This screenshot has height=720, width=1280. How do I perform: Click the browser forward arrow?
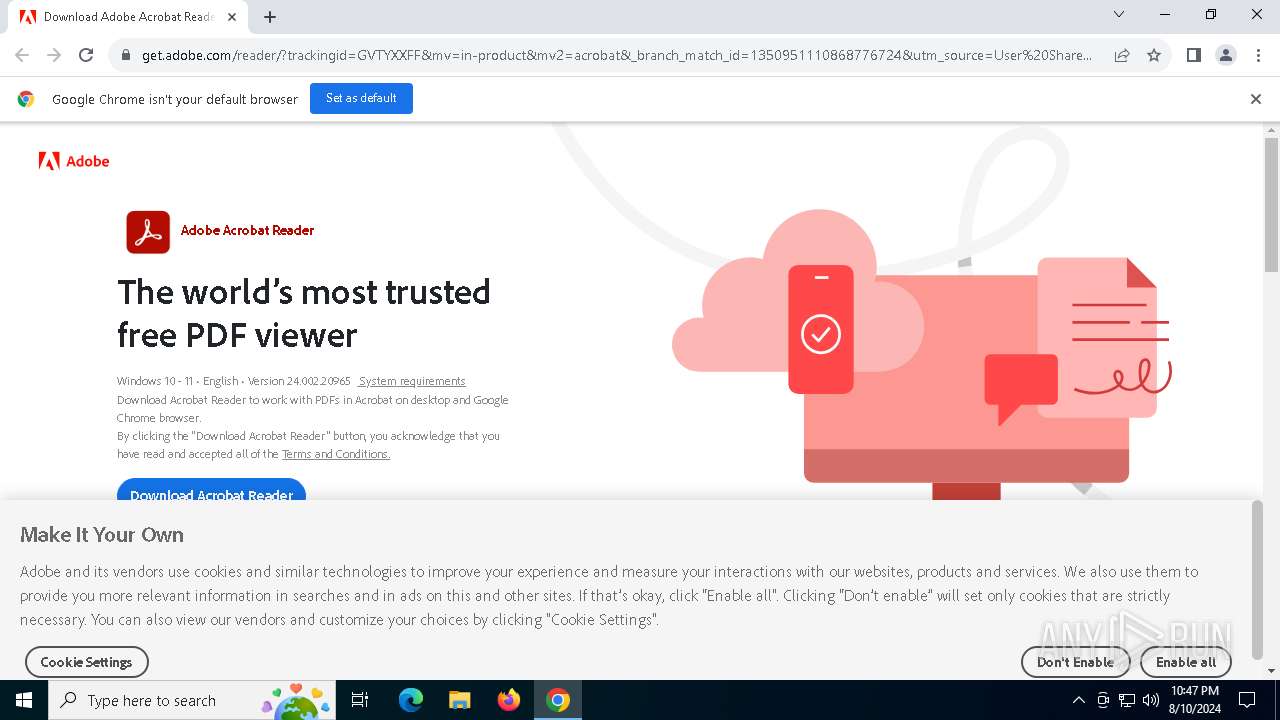(x=54, y=55)
